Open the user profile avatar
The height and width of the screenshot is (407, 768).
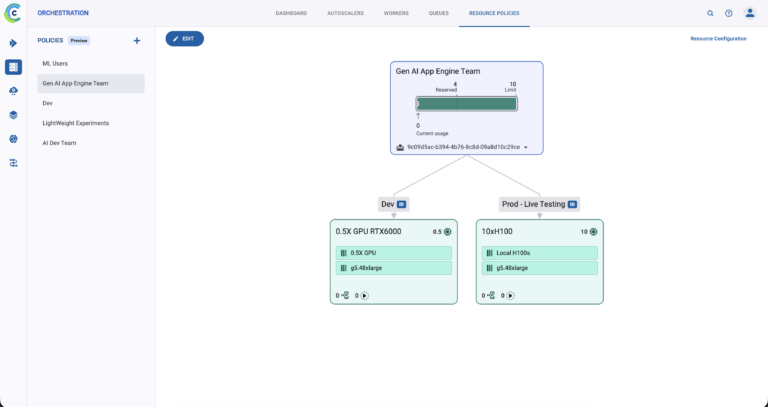(750, 13)
